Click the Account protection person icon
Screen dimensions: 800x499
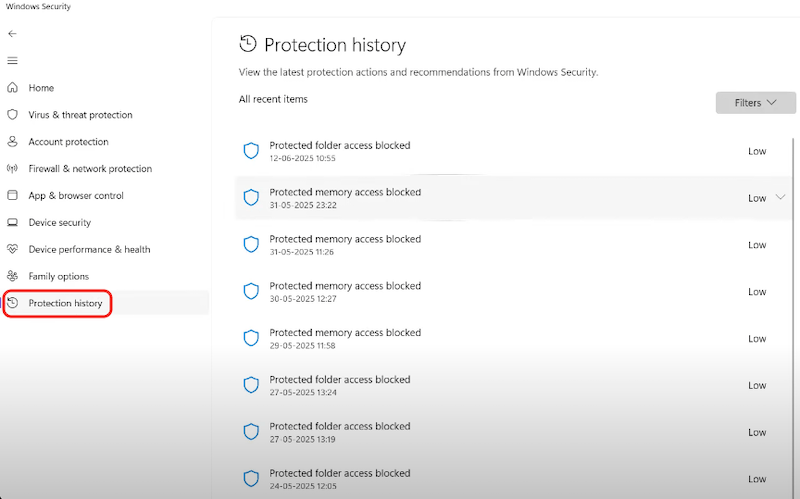(12, 142)
